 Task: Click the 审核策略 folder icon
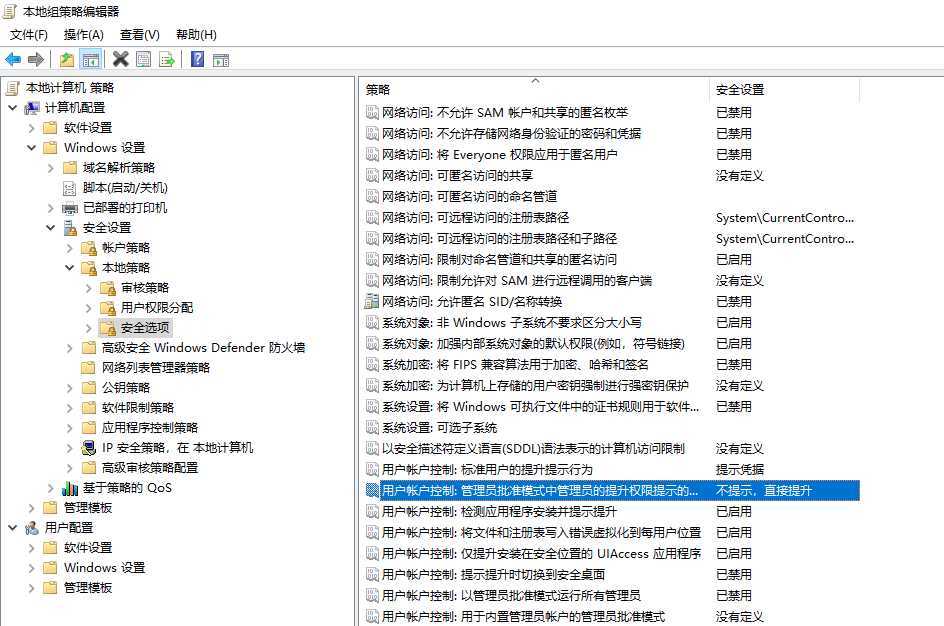point(108,288)
